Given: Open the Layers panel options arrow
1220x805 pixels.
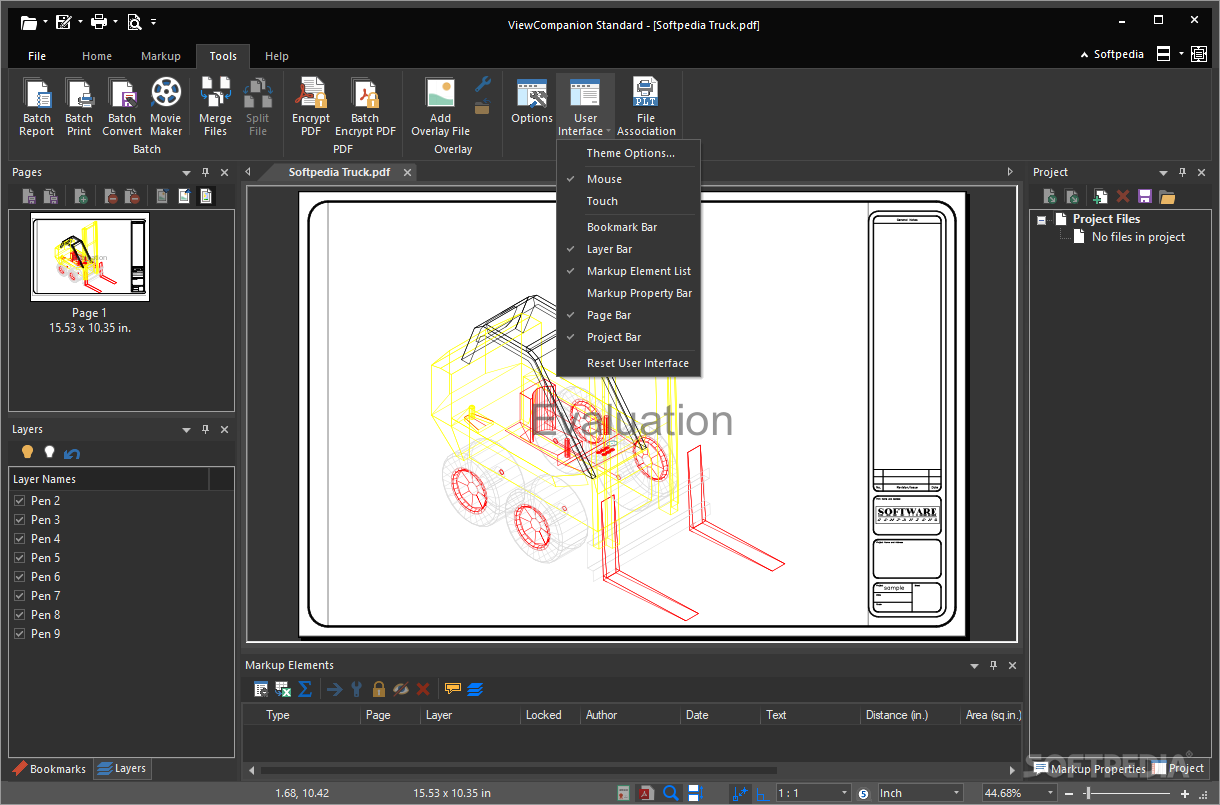Looking at the screenshot, I should (186, 430).
